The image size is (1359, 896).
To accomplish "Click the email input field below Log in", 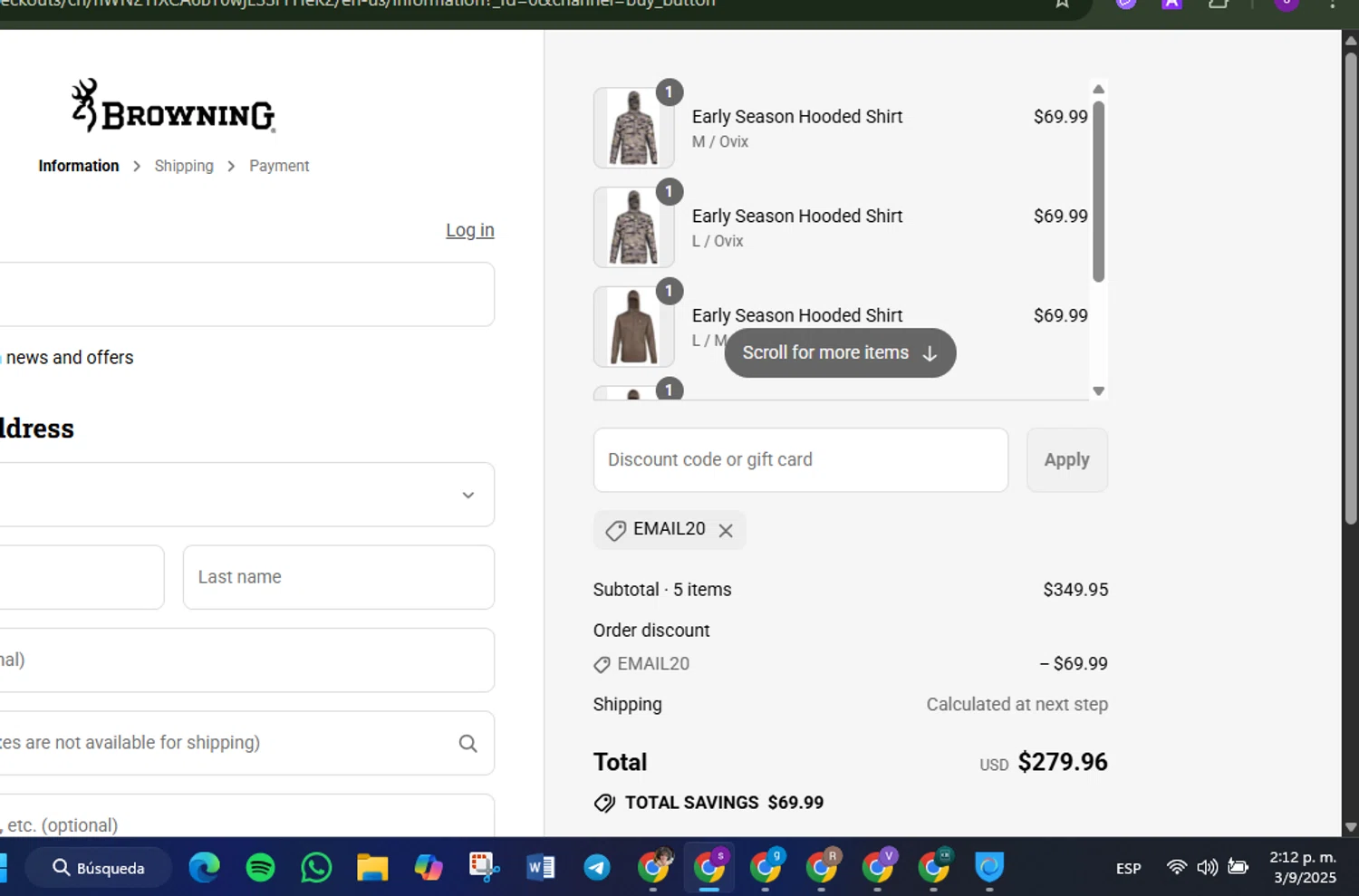I will [246, 294].
